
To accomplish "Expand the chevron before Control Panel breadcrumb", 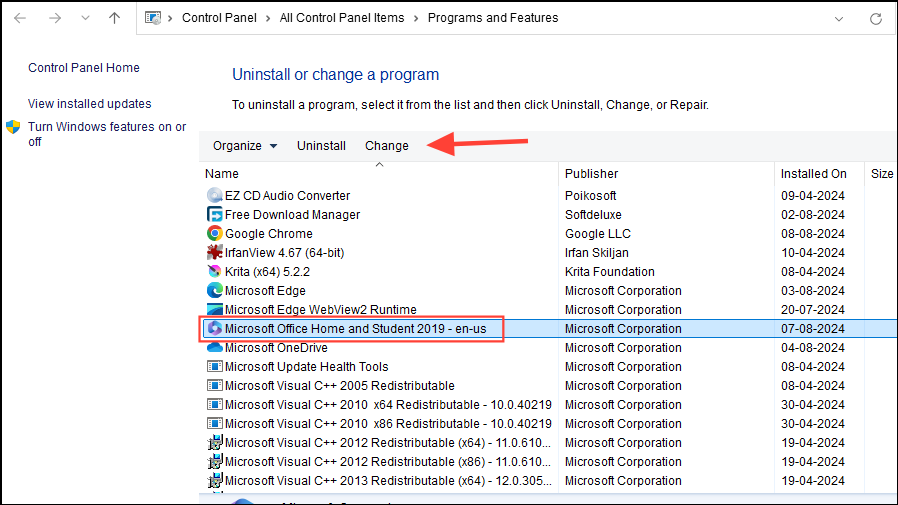I will point(170,18).
